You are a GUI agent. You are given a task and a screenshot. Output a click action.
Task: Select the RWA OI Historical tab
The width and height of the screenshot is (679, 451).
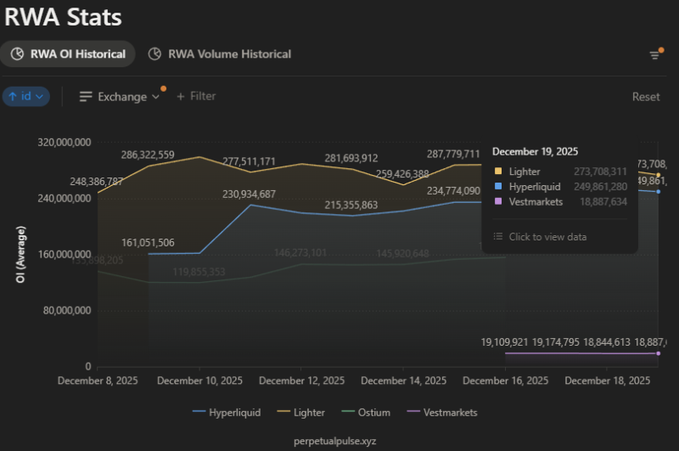(x=78, y=54)
